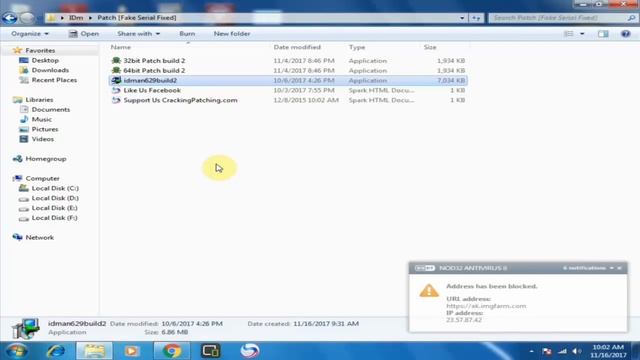Open Local Disk (F:)
The width and height of the screenshot is (640, 360).
point(54,218)
